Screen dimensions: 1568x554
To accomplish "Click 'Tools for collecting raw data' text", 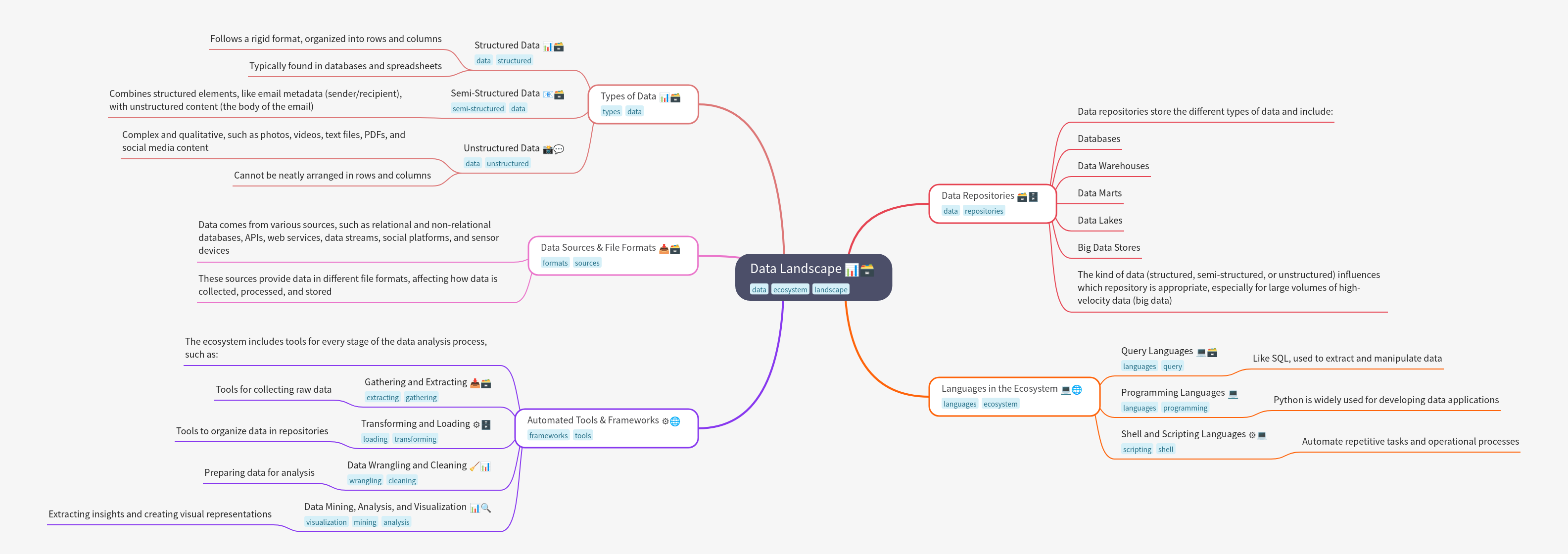I will (273, 390).
